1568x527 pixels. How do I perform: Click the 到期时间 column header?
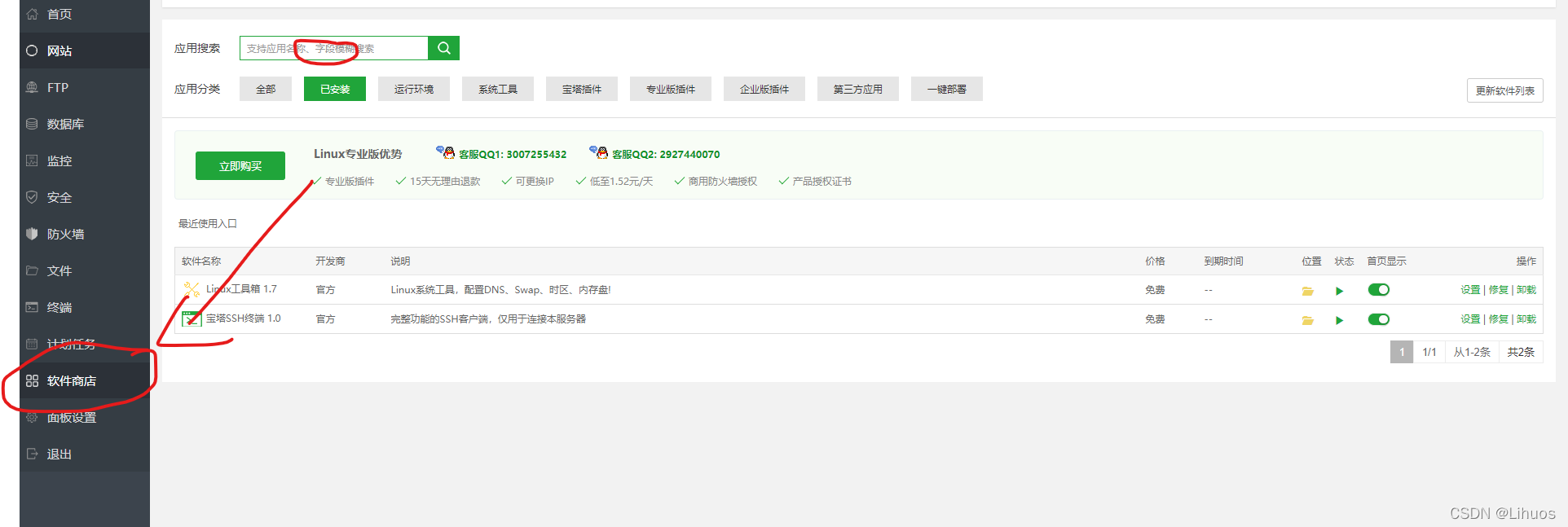coord(1224,261)
